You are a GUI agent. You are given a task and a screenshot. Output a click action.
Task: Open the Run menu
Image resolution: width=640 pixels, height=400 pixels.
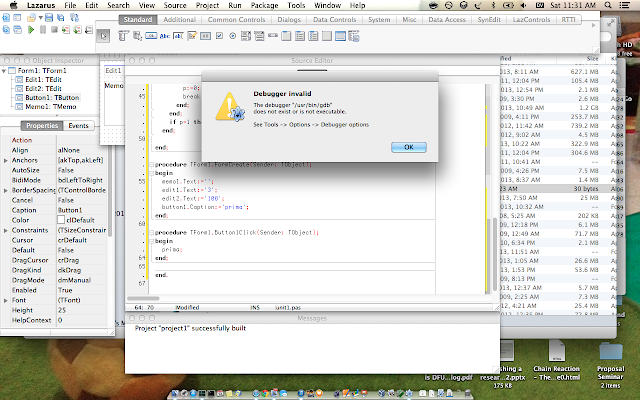click(235, 5)
